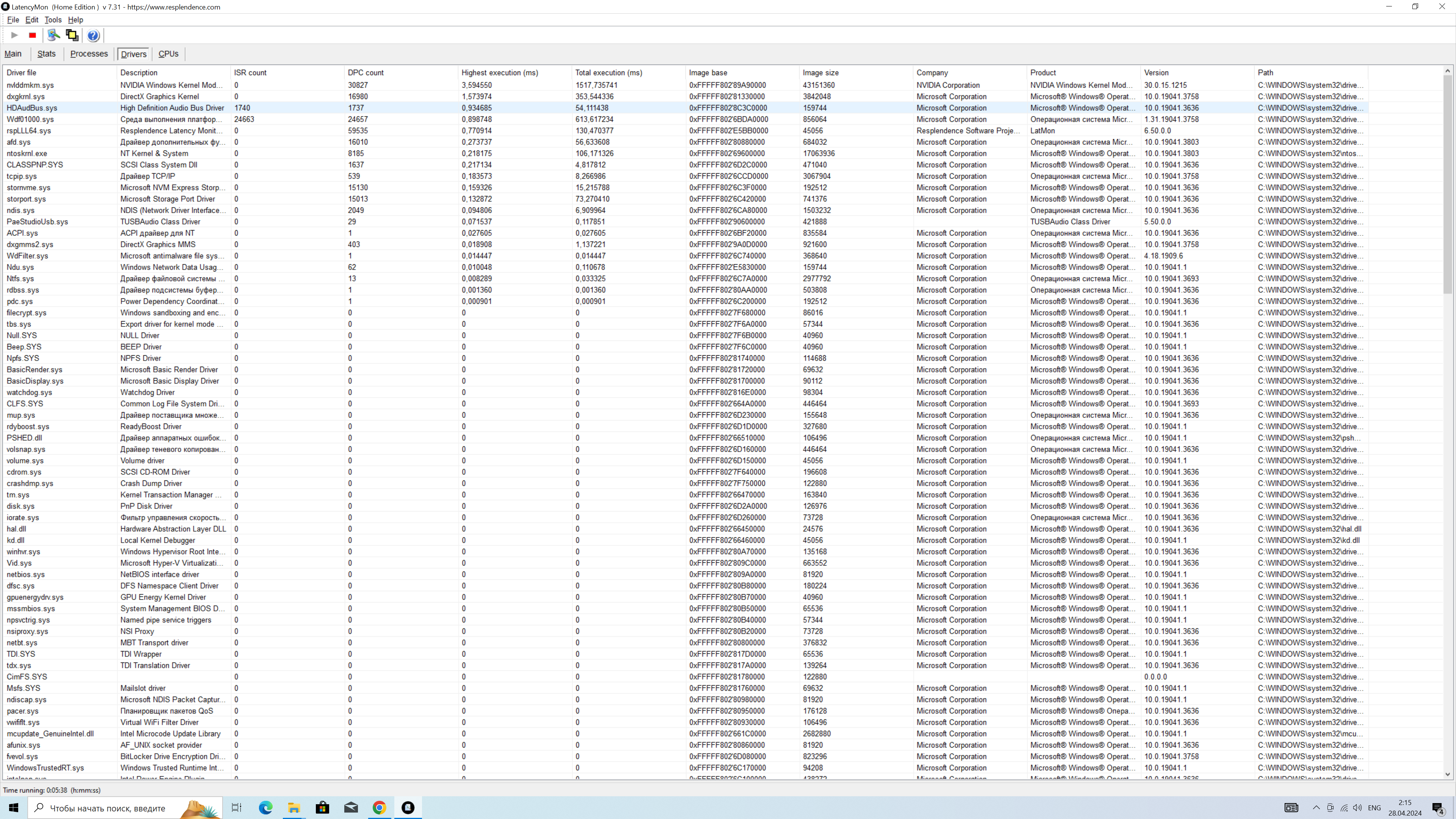Open Help via blue question icon
Viewport: 1456px width, 819px height.
pyautogui.click(x=93, y=36)
